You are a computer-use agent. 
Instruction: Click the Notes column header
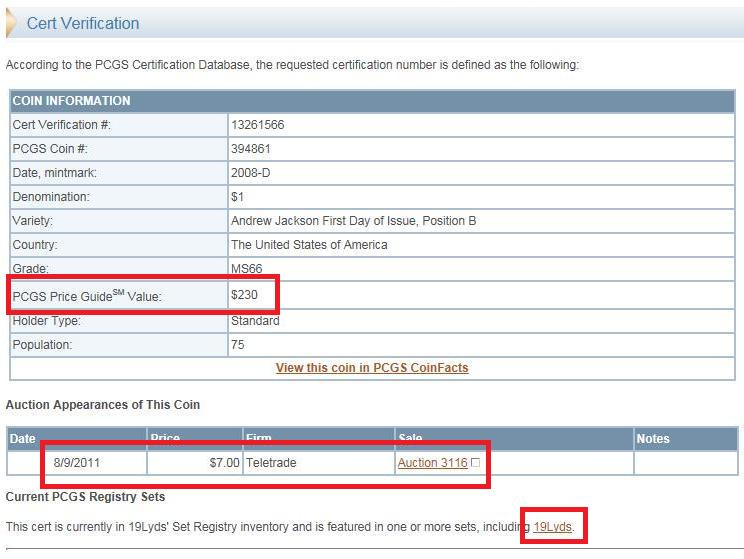(653, 439)
